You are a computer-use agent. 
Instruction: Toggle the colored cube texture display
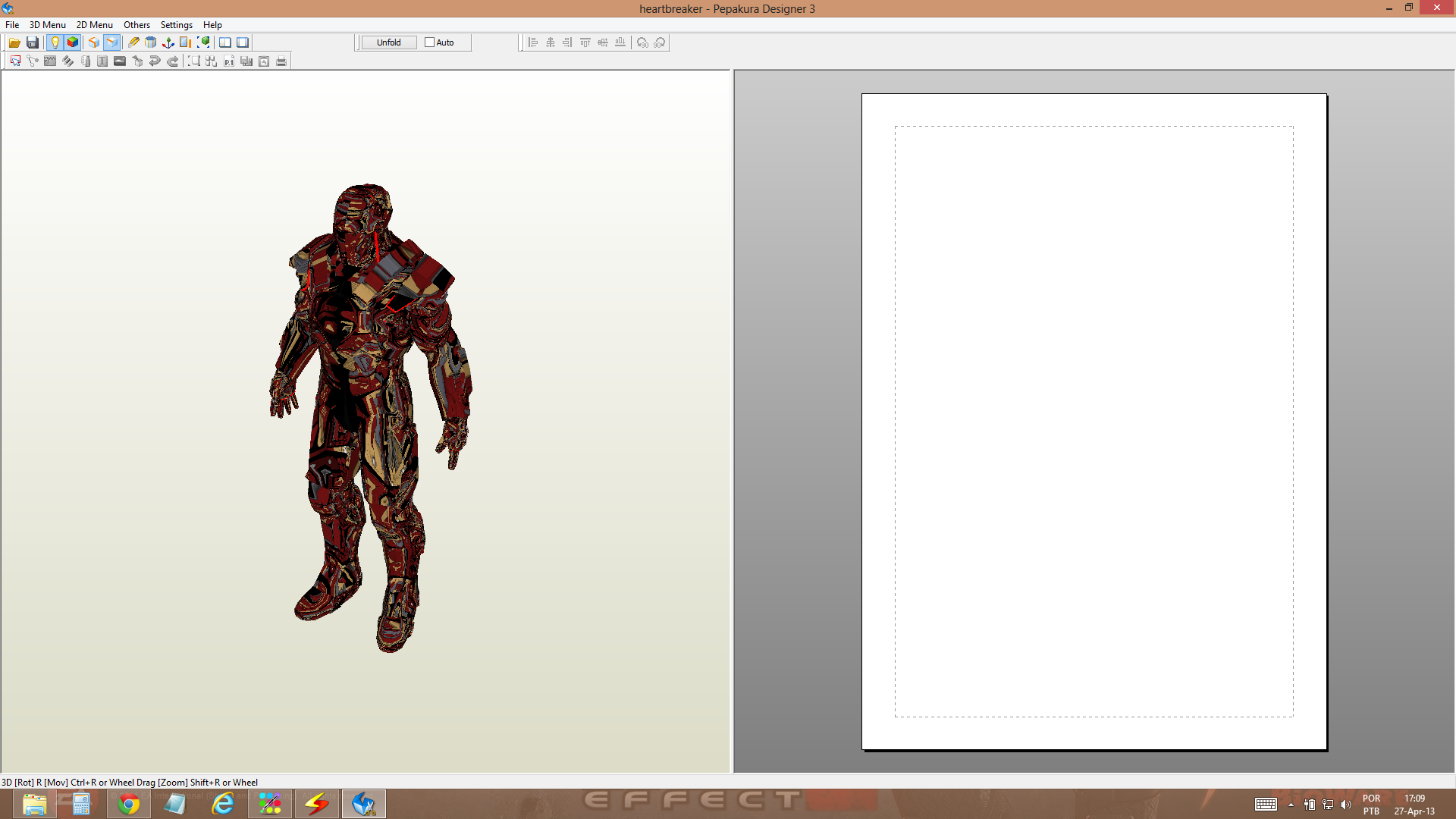pos(73,42)
